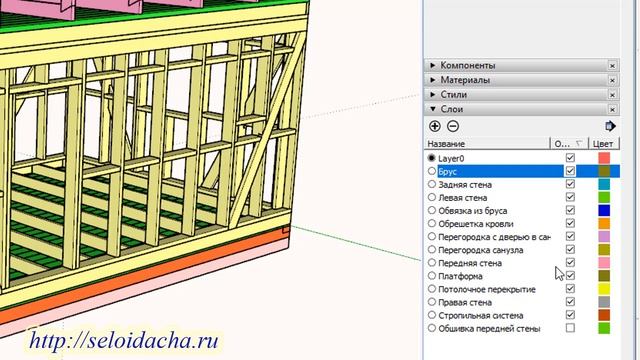Delete layer using the minus icon
Image resolution: width=640 pixels, height=360 pixels.
[453, 126]
